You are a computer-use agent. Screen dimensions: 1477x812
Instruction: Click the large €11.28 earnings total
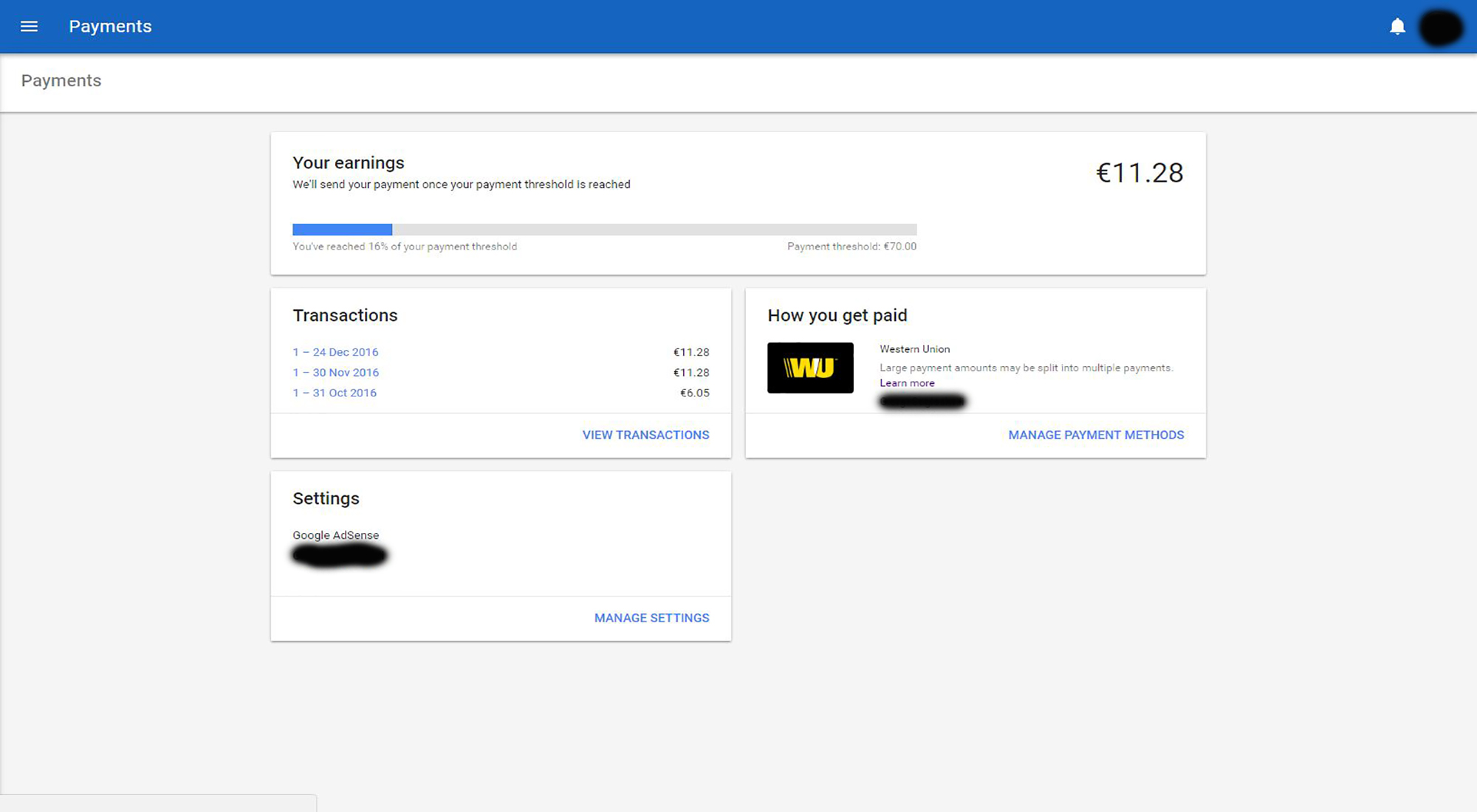point(1140,173)
